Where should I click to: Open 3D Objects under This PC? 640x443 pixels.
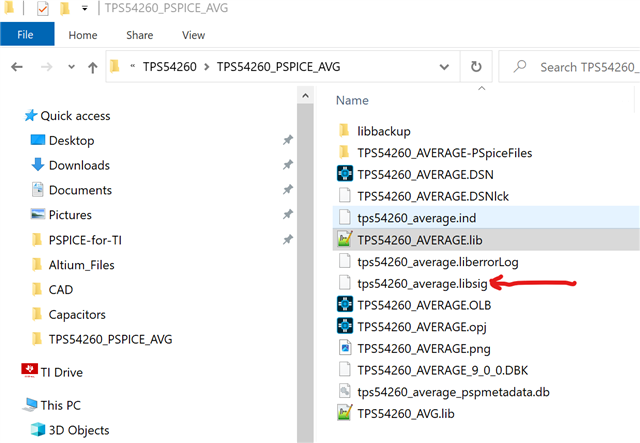click(79, 430)
